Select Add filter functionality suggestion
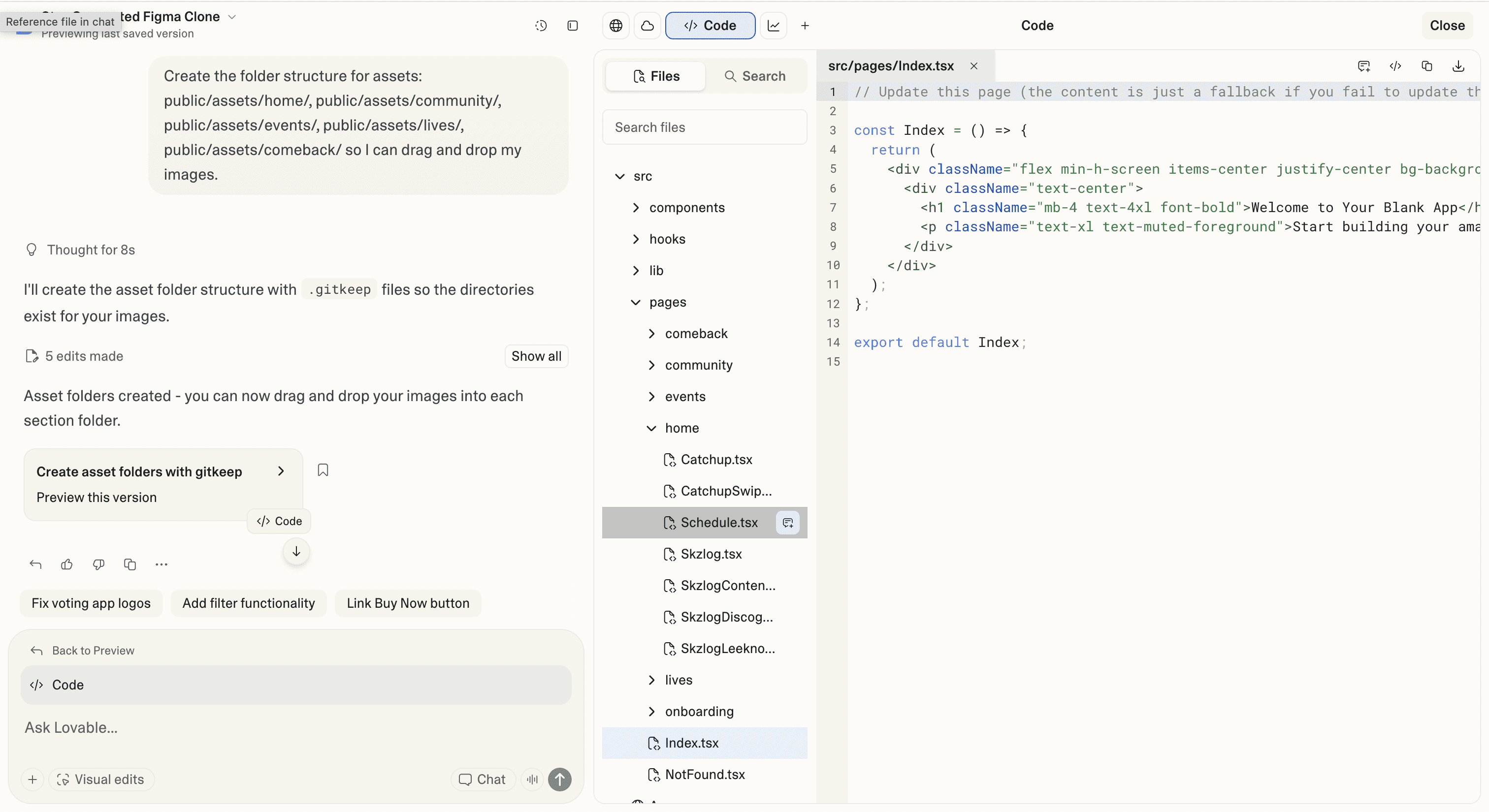 tap(249, 603)
